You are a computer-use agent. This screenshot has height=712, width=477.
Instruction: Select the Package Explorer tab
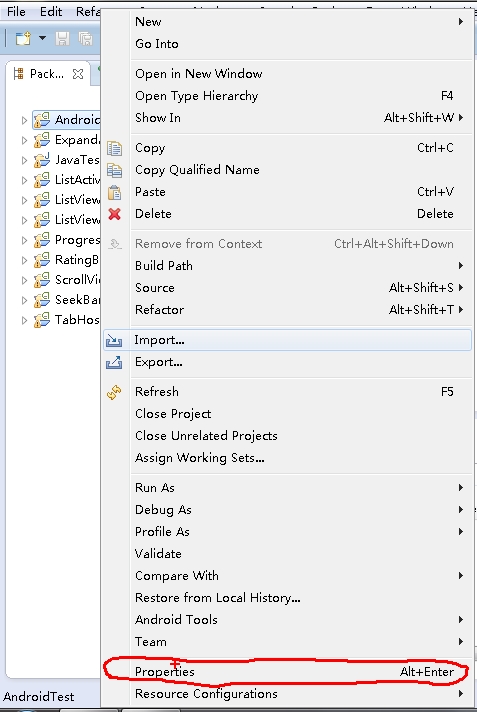[x=47, y=74]
